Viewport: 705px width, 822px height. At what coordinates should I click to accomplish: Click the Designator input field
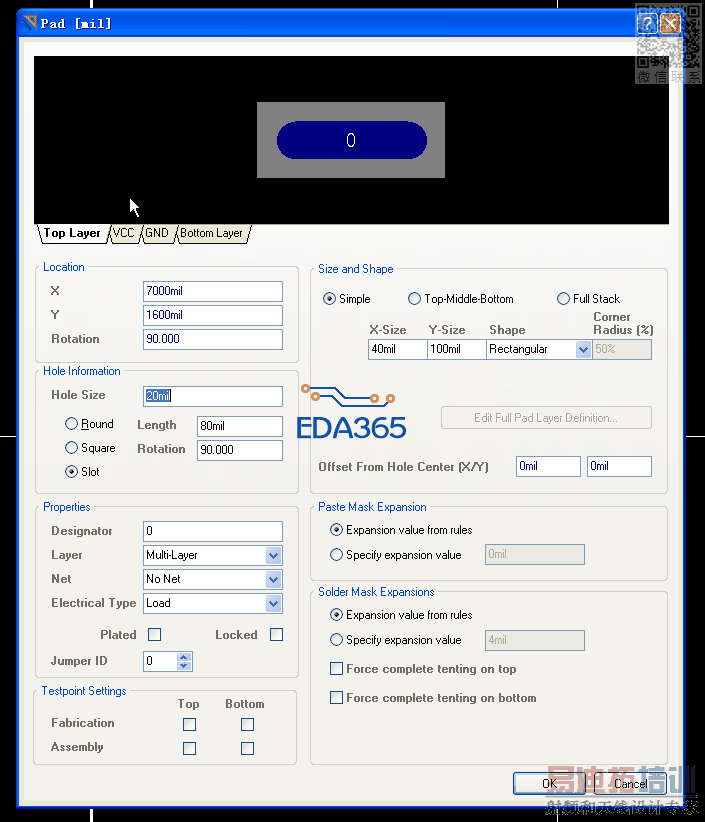coord(213,531)
